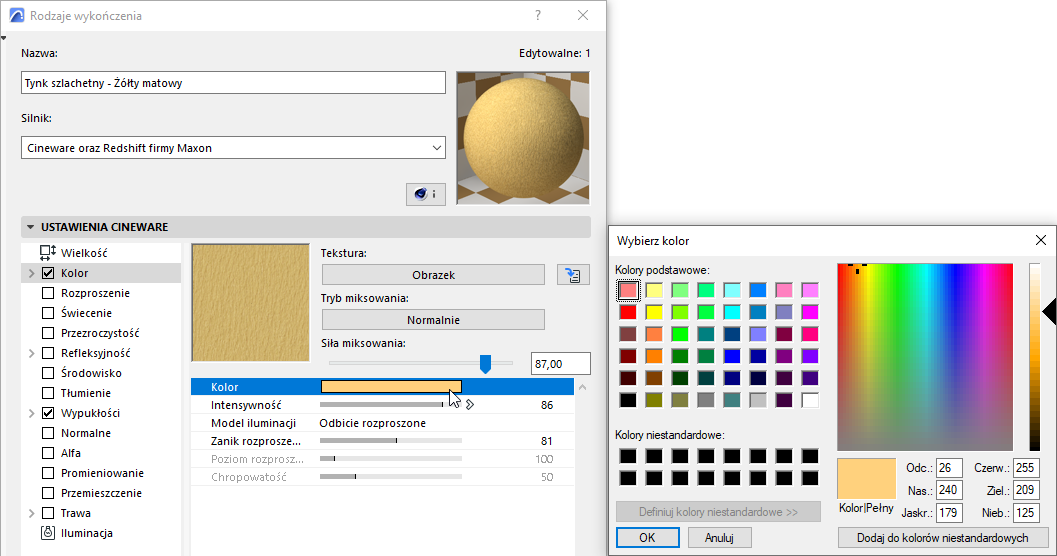The height and width of the screenshot is (556, 1057).
Task: Click the Siła miksowania slider handle
Action: point(485,363)
